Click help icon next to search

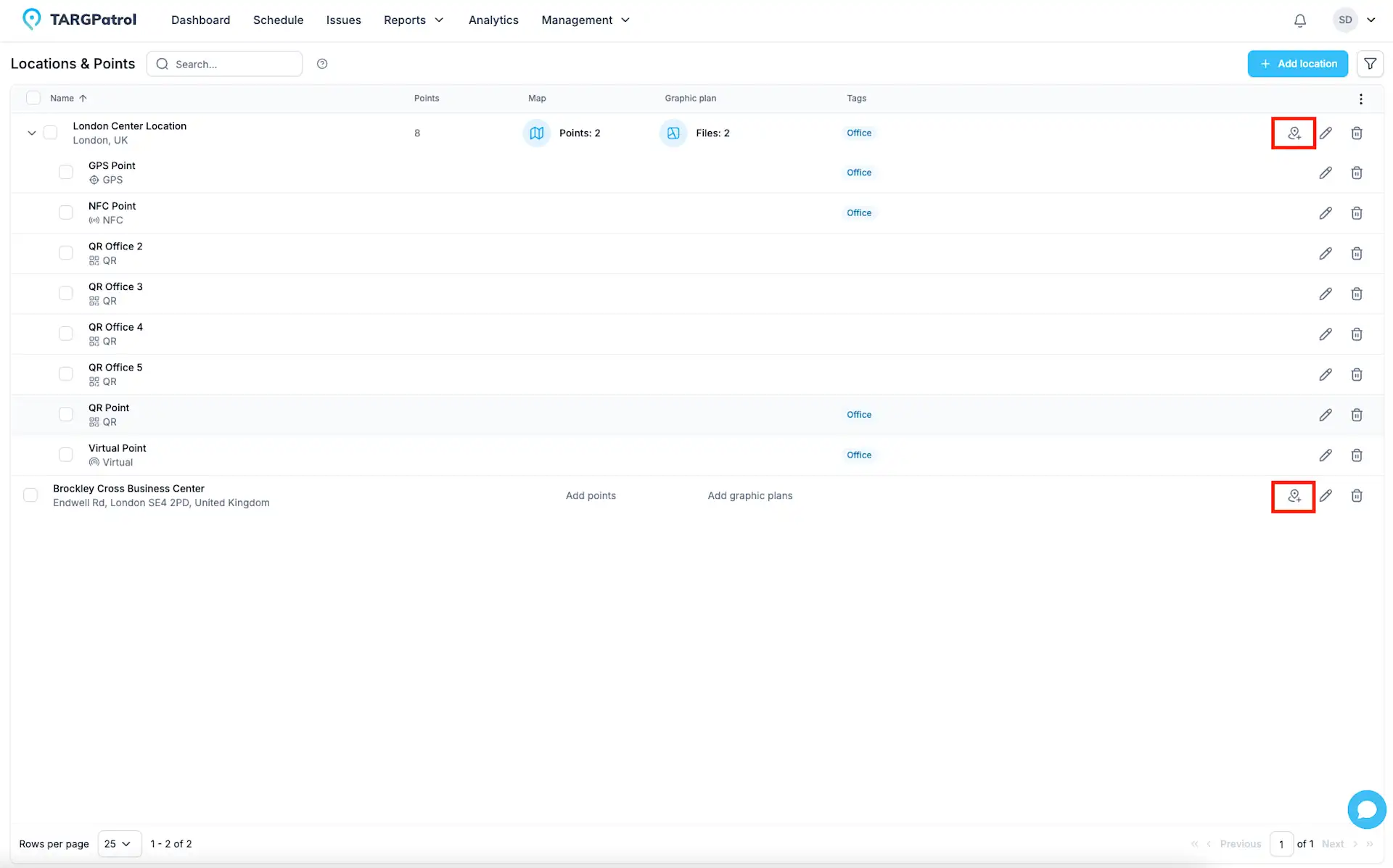(322, 64)
